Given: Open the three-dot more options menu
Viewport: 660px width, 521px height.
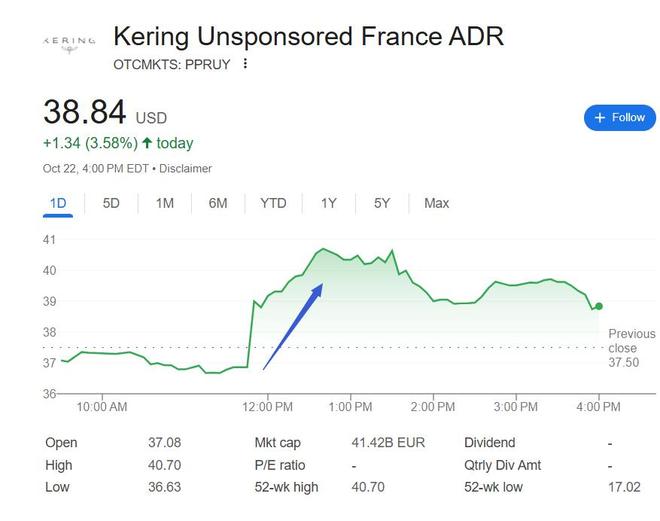Looking at the screenshot, I should click(246, 64).
